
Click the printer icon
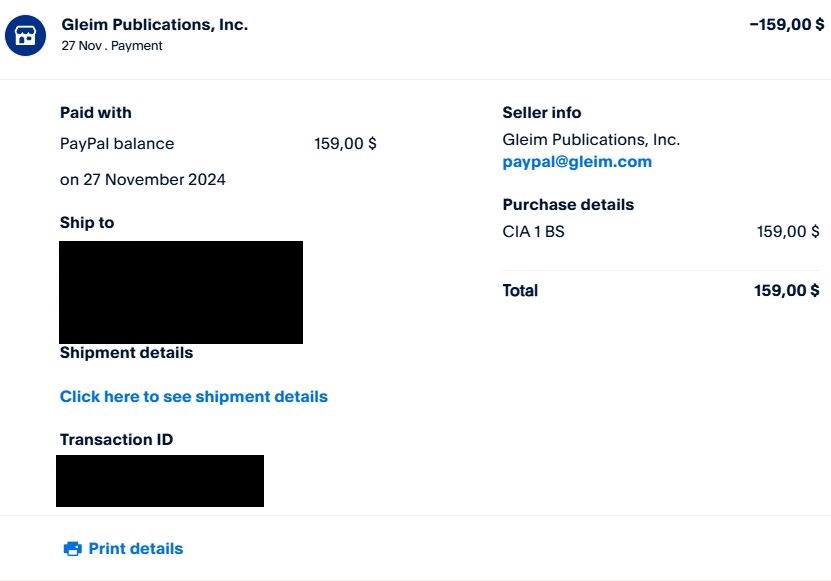coord(72,548)
